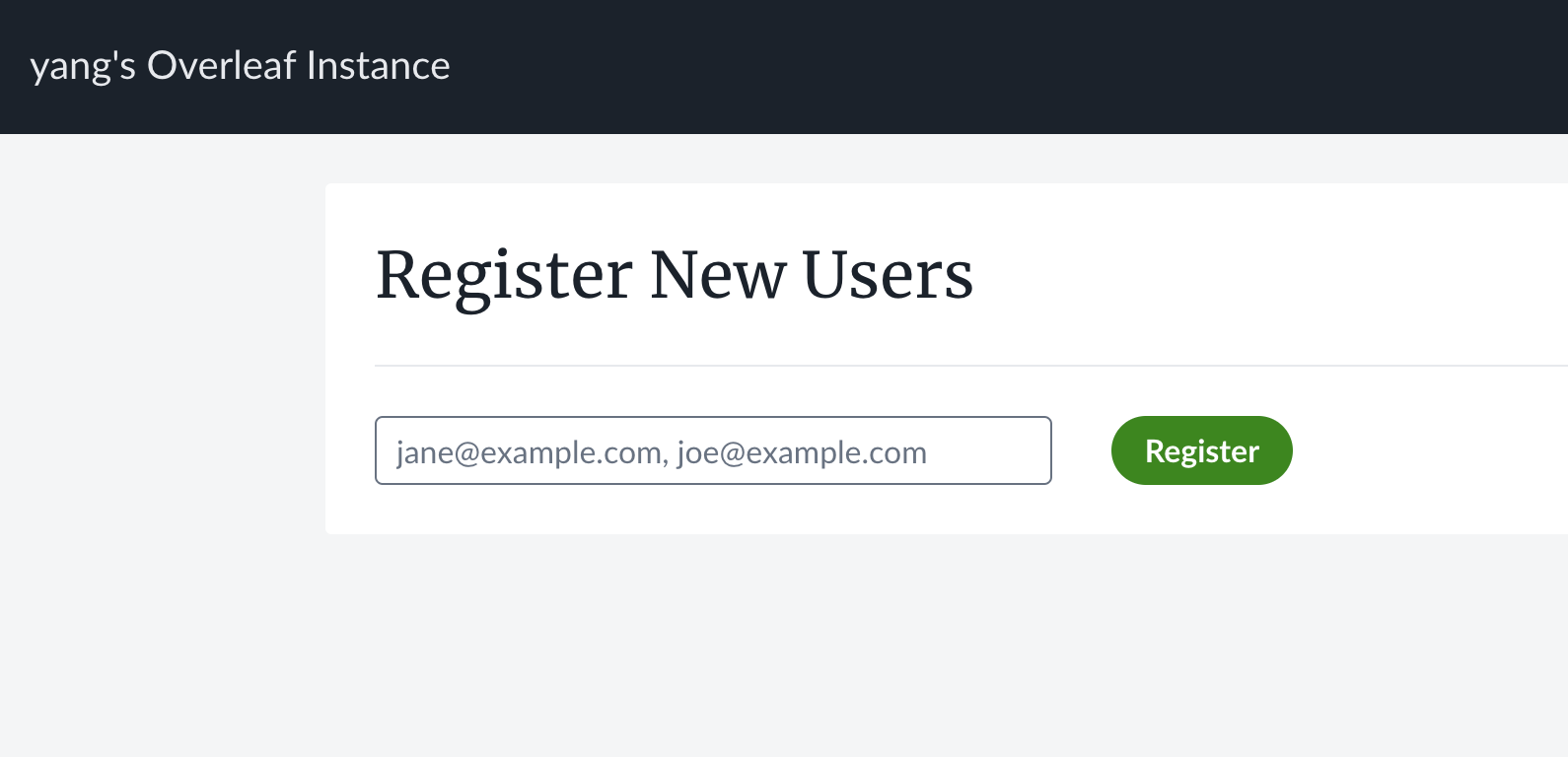Click the dark top navigation bar
This screenshot has width=1568, height=757.
click(x=986, y=66)
